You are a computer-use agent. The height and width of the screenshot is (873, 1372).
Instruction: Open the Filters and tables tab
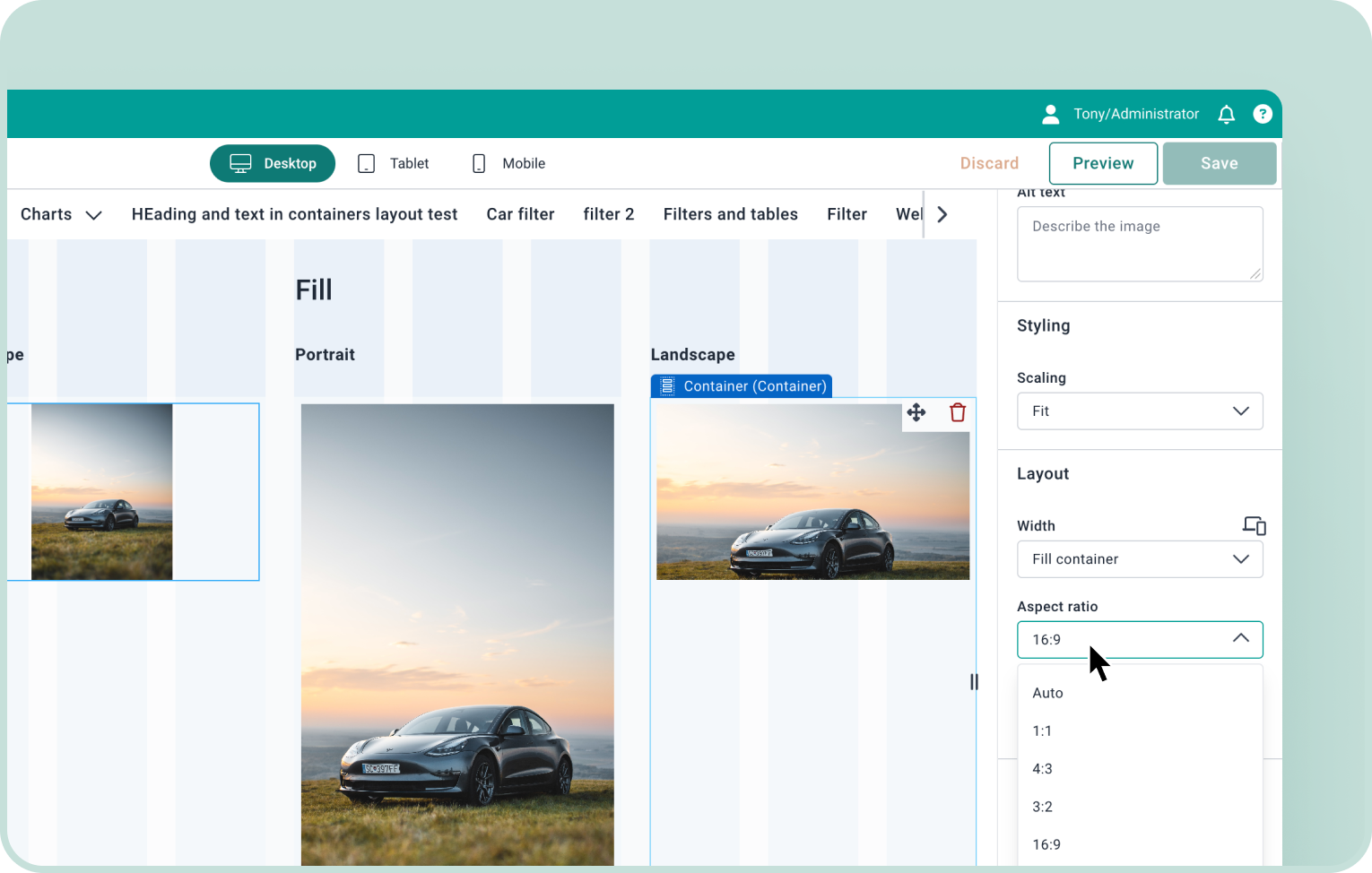click(731, 214)
